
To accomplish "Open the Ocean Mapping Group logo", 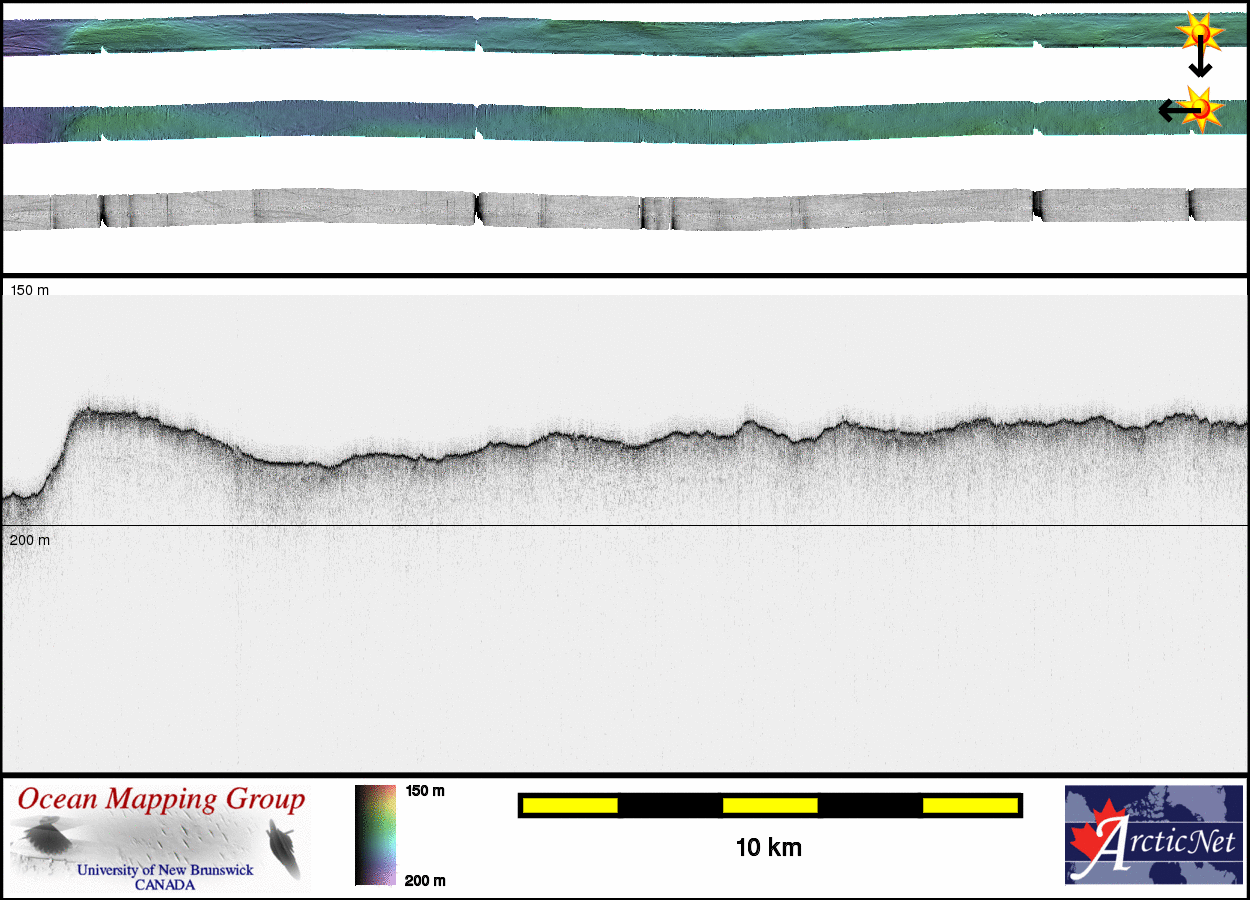I will [160, 838].
